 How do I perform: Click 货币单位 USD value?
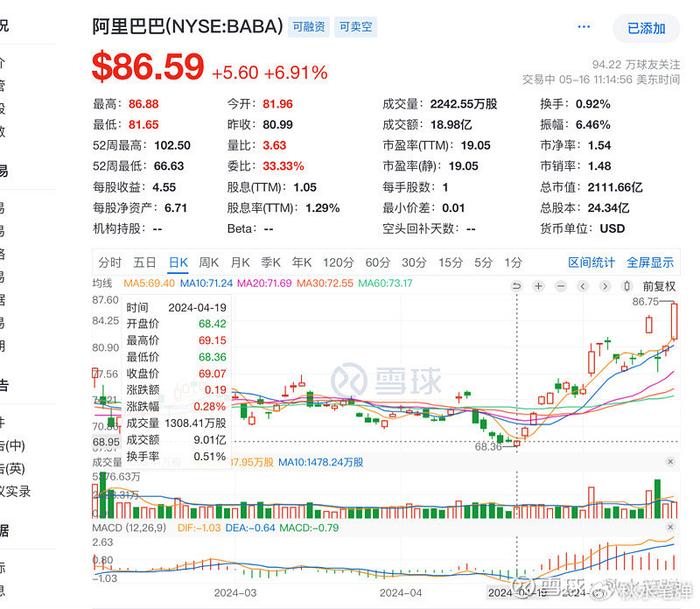tap(612, 229)
